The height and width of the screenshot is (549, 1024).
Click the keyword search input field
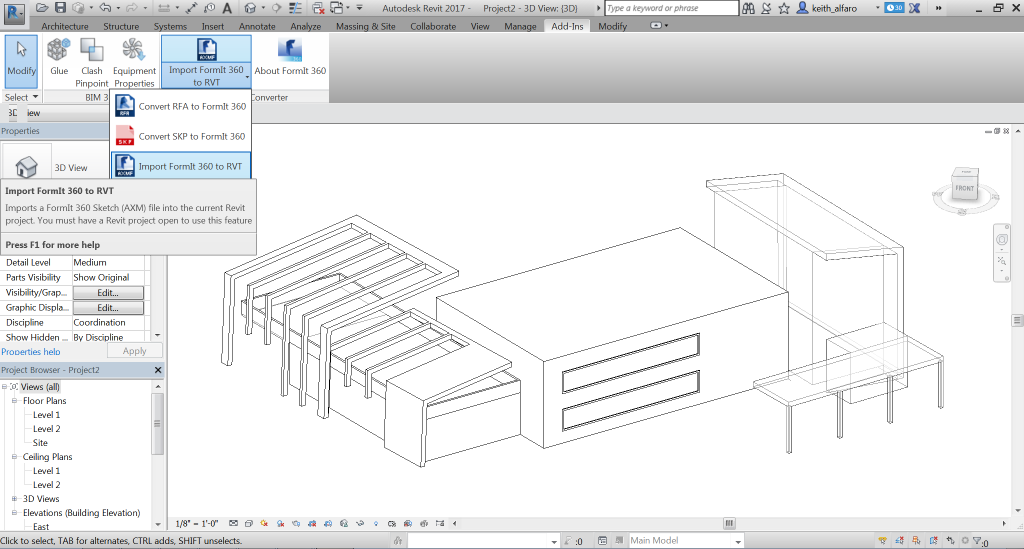coord(671,8)
